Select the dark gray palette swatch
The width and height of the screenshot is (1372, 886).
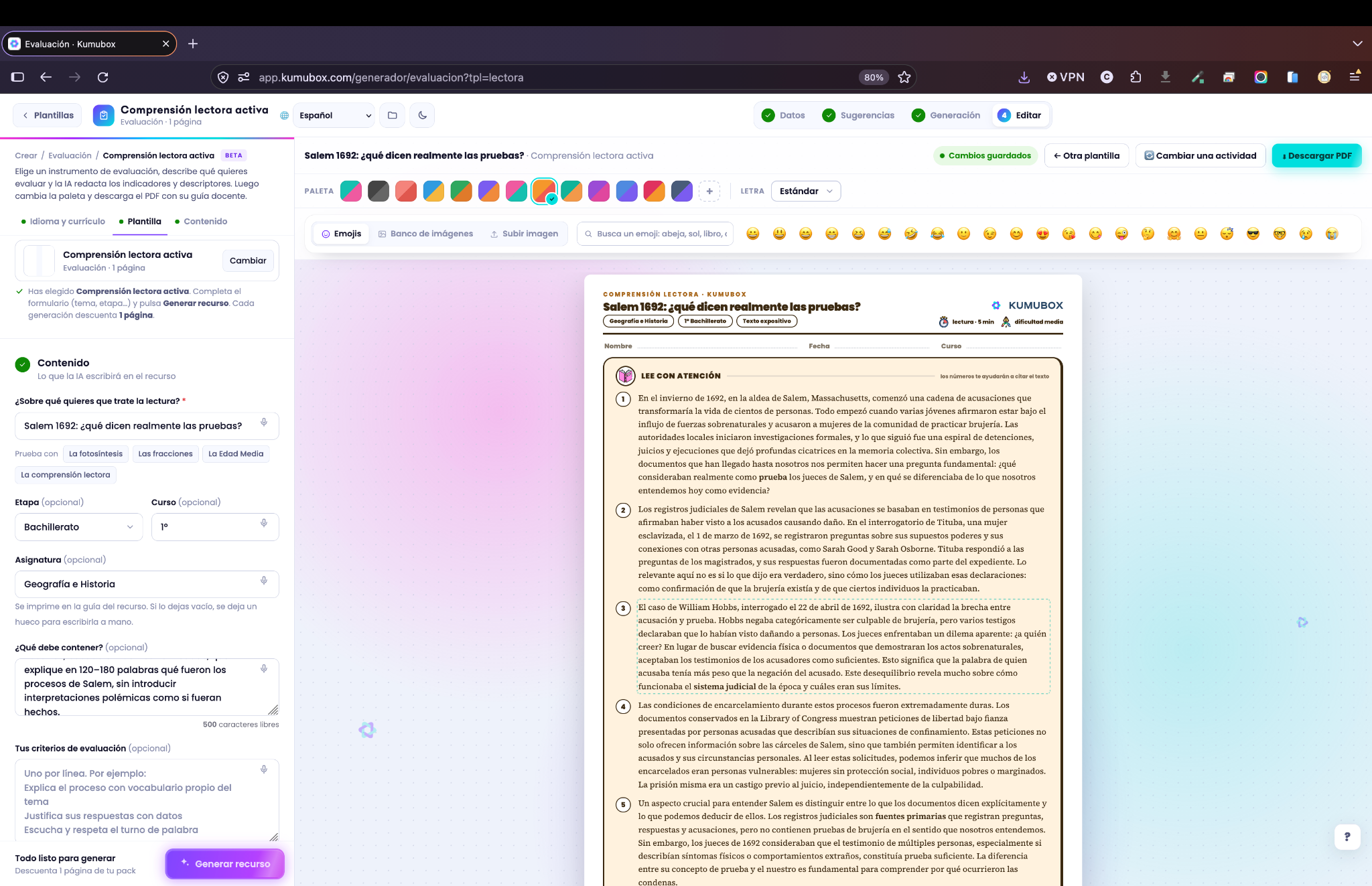(379, 191)
